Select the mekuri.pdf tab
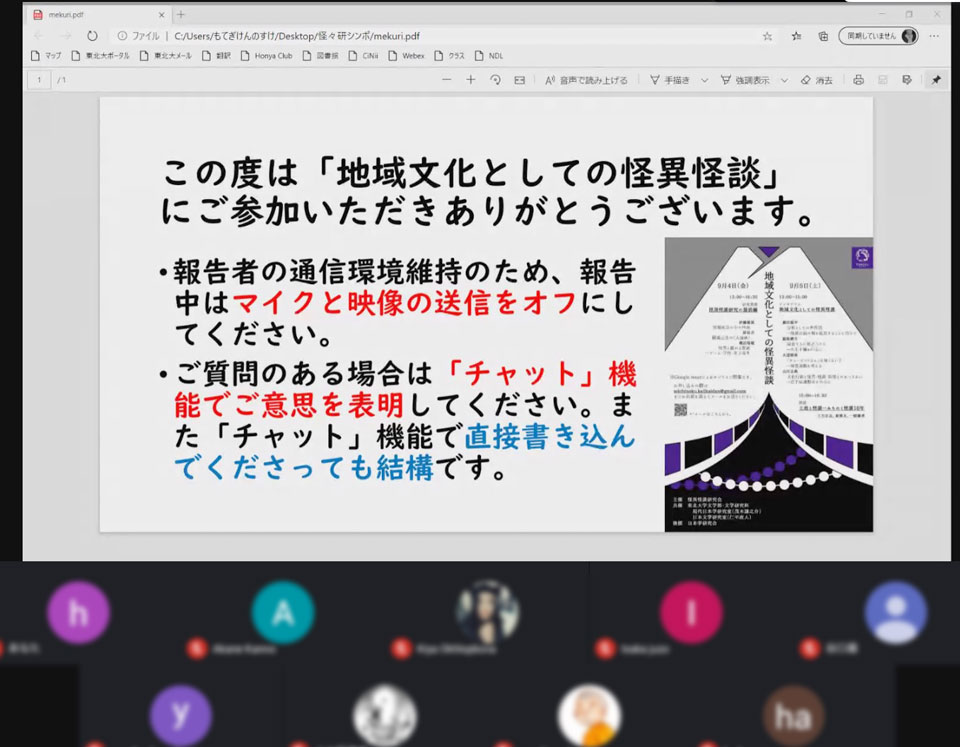This screenshot has width=960, height=747. (98, 15)
